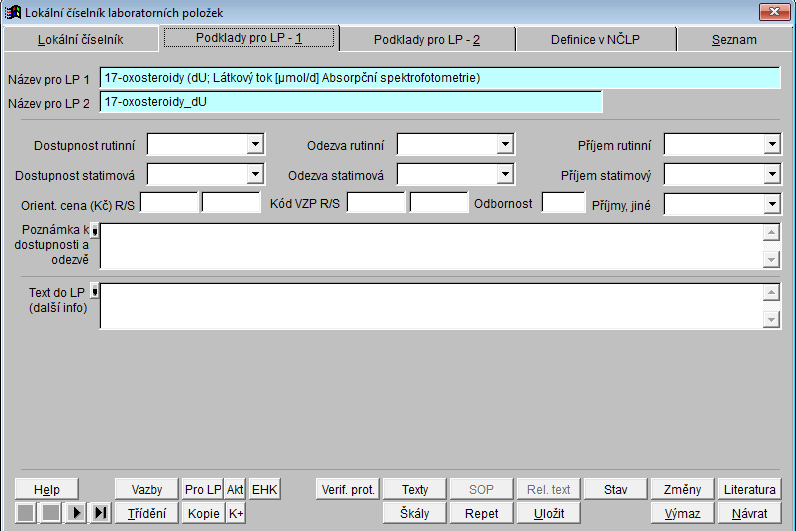Screen dimensions: 796x531
Task: Click into the Odbornost input field
Action: tap(562, 204)
